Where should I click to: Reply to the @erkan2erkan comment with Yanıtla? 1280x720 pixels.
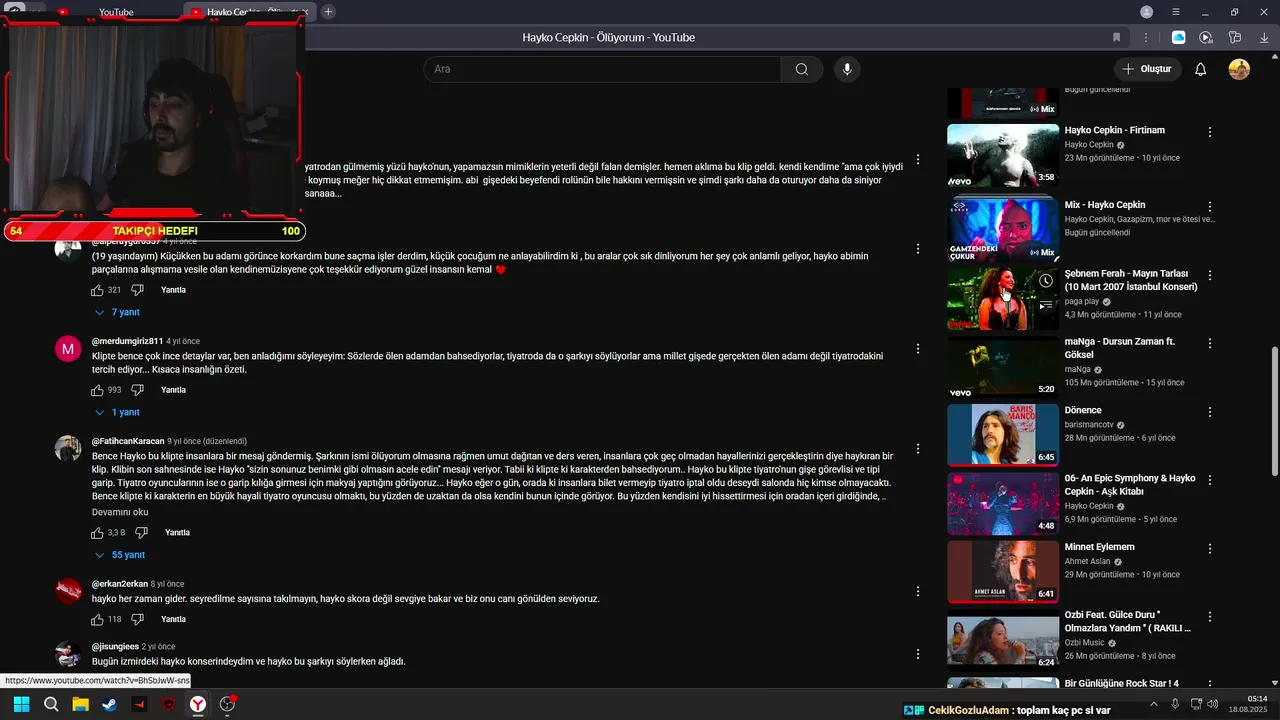174,619
